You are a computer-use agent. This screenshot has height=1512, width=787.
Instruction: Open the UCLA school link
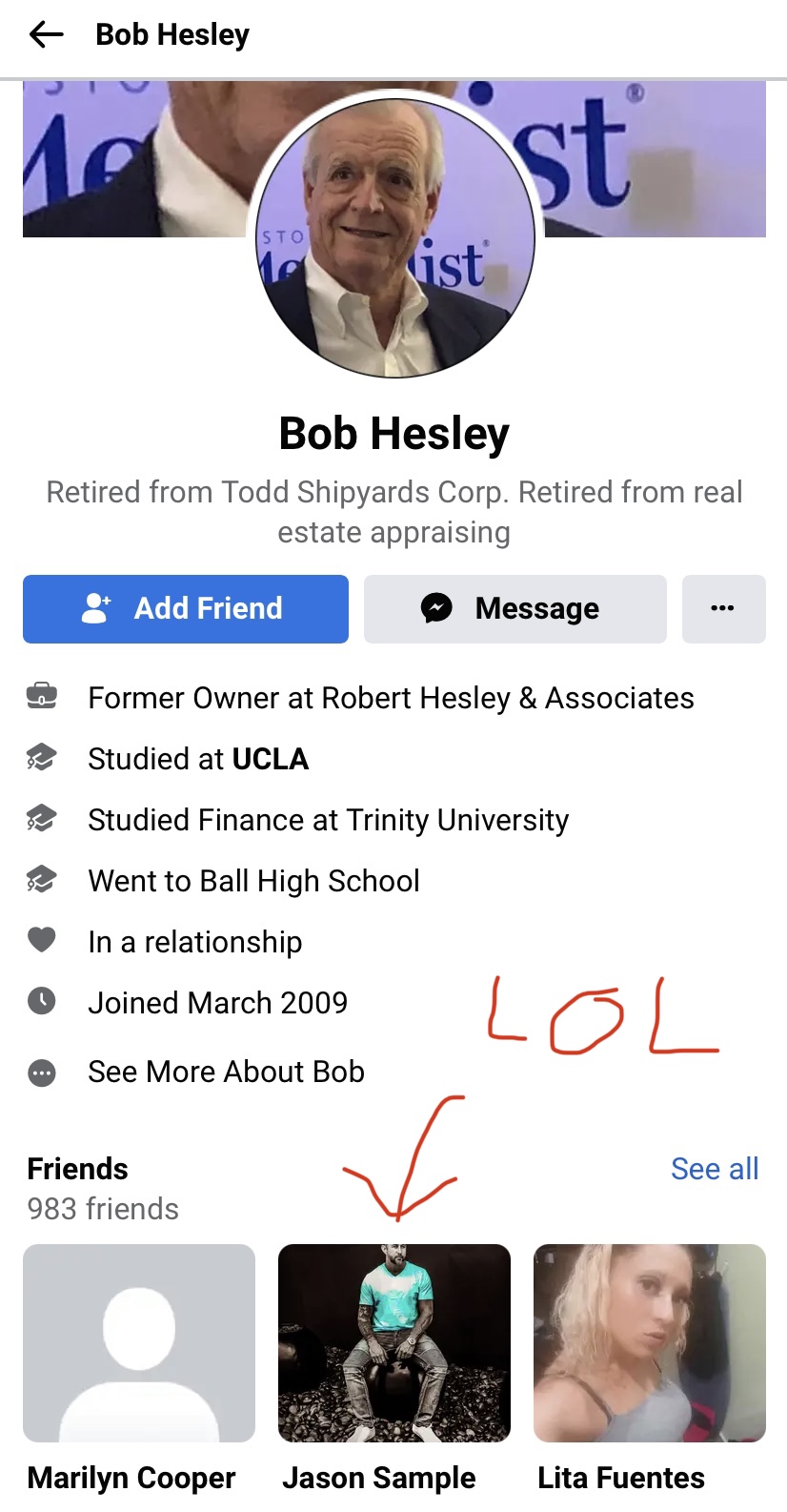point(271,759)
